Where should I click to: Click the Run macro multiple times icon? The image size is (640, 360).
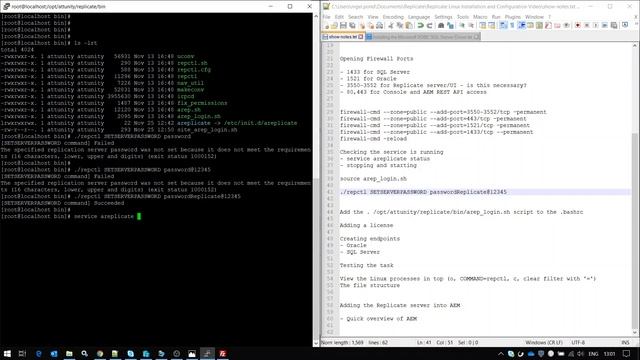[x=604, y=25]
